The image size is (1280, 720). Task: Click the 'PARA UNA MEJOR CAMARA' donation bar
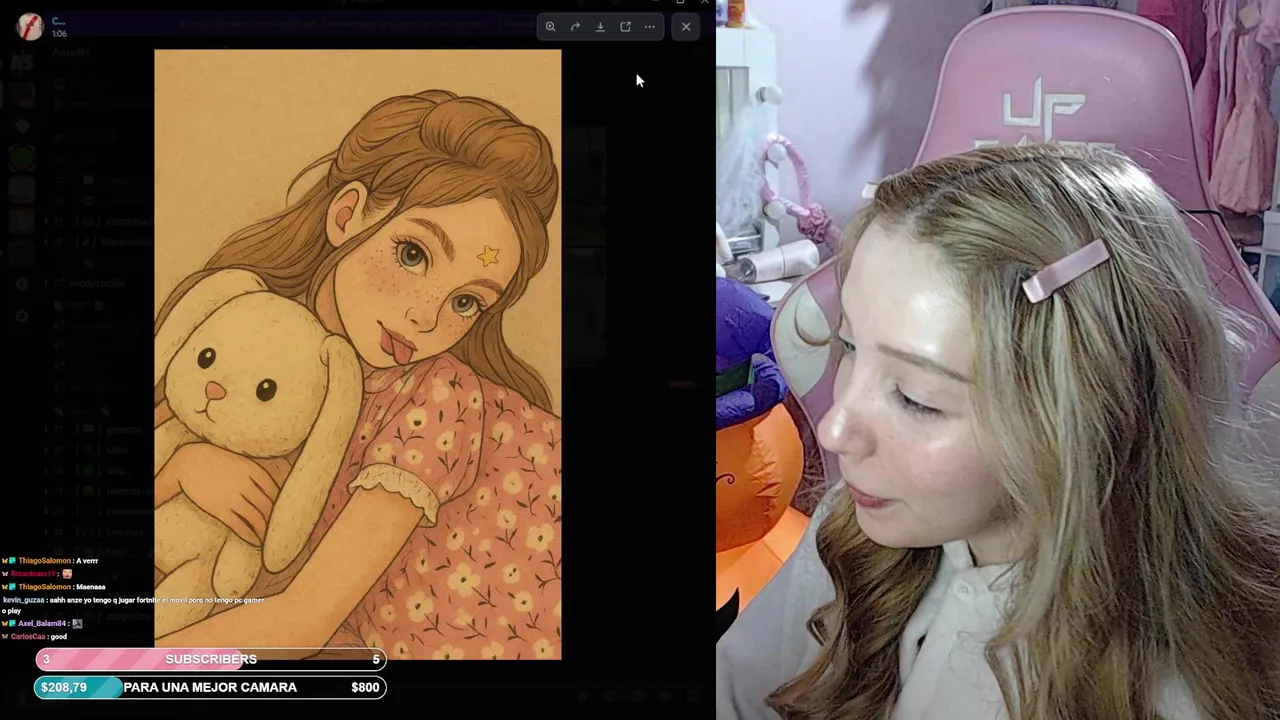click(211, 687)
